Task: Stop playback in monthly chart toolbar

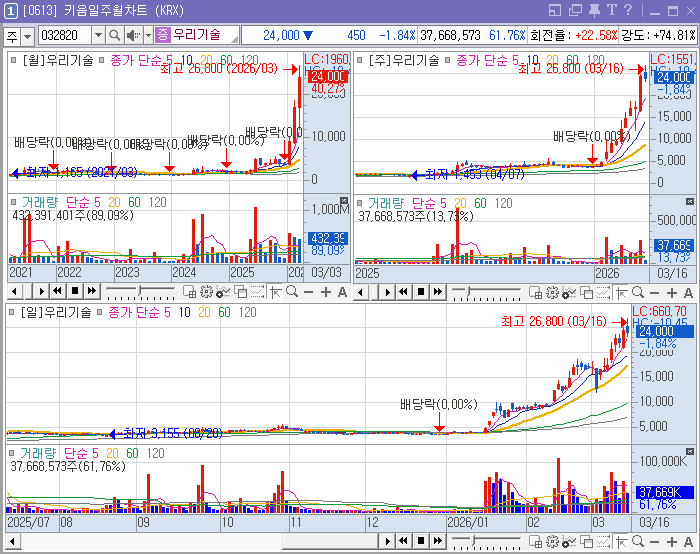Action: coord(75,291)
